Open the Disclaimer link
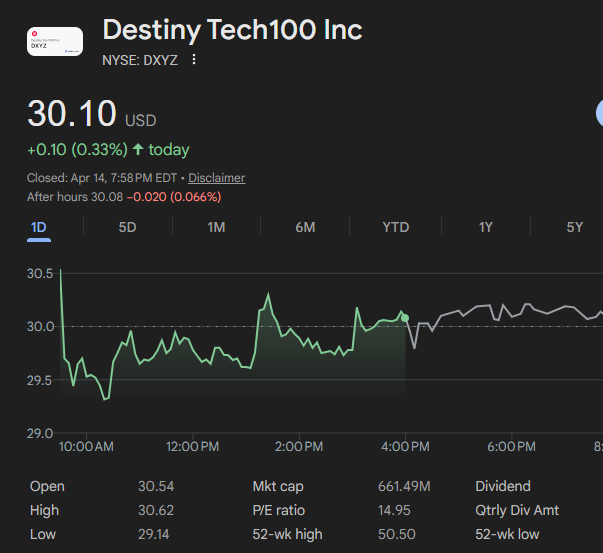The image size is (603, 553). (x=217, y=178)
